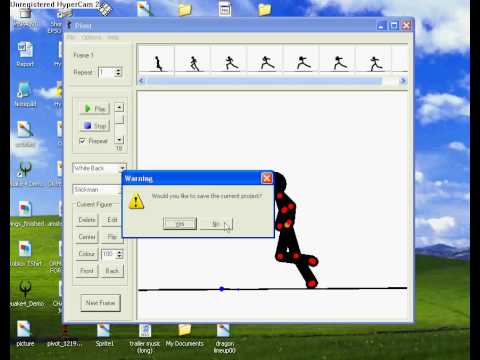
Task: Close the Warning dialog with the red X
Action: pos(267,178)
